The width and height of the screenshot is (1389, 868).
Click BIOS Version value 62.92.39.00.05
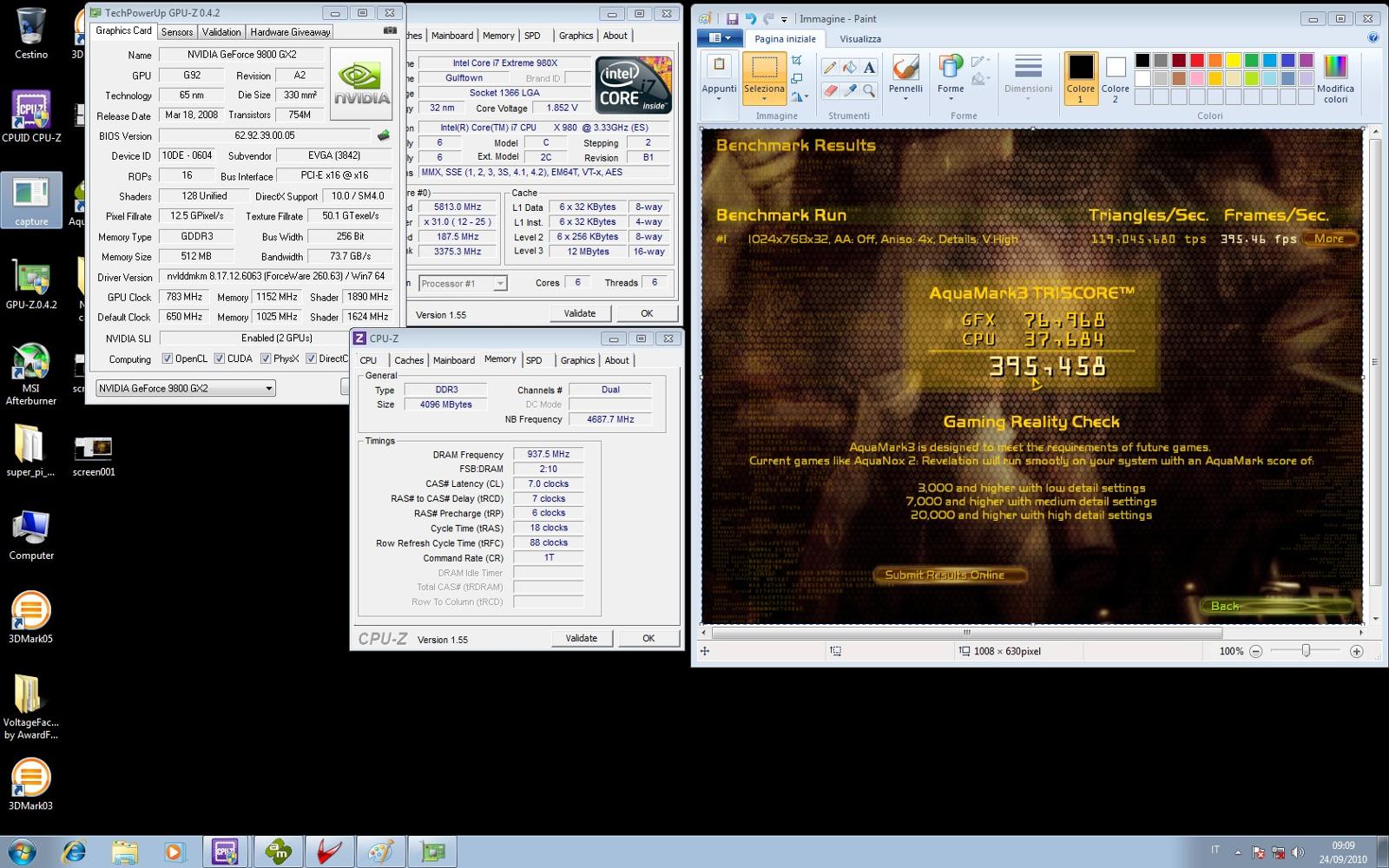(x=265, y=135)
